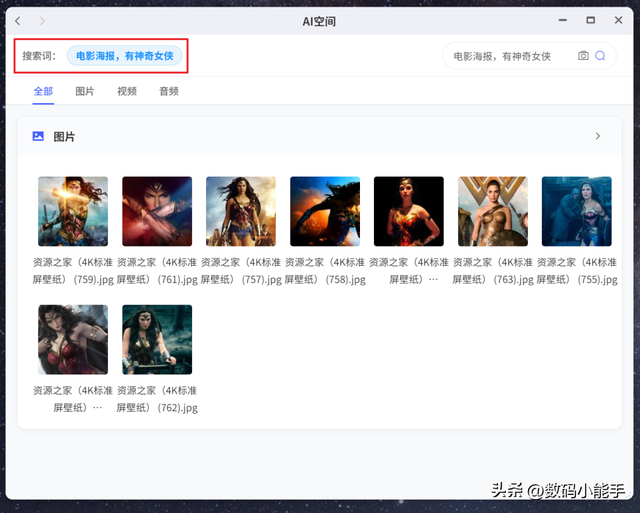Open thumbnail of image (758).jpg
Screen dimensions: 640x513
(x=325, y=211)
